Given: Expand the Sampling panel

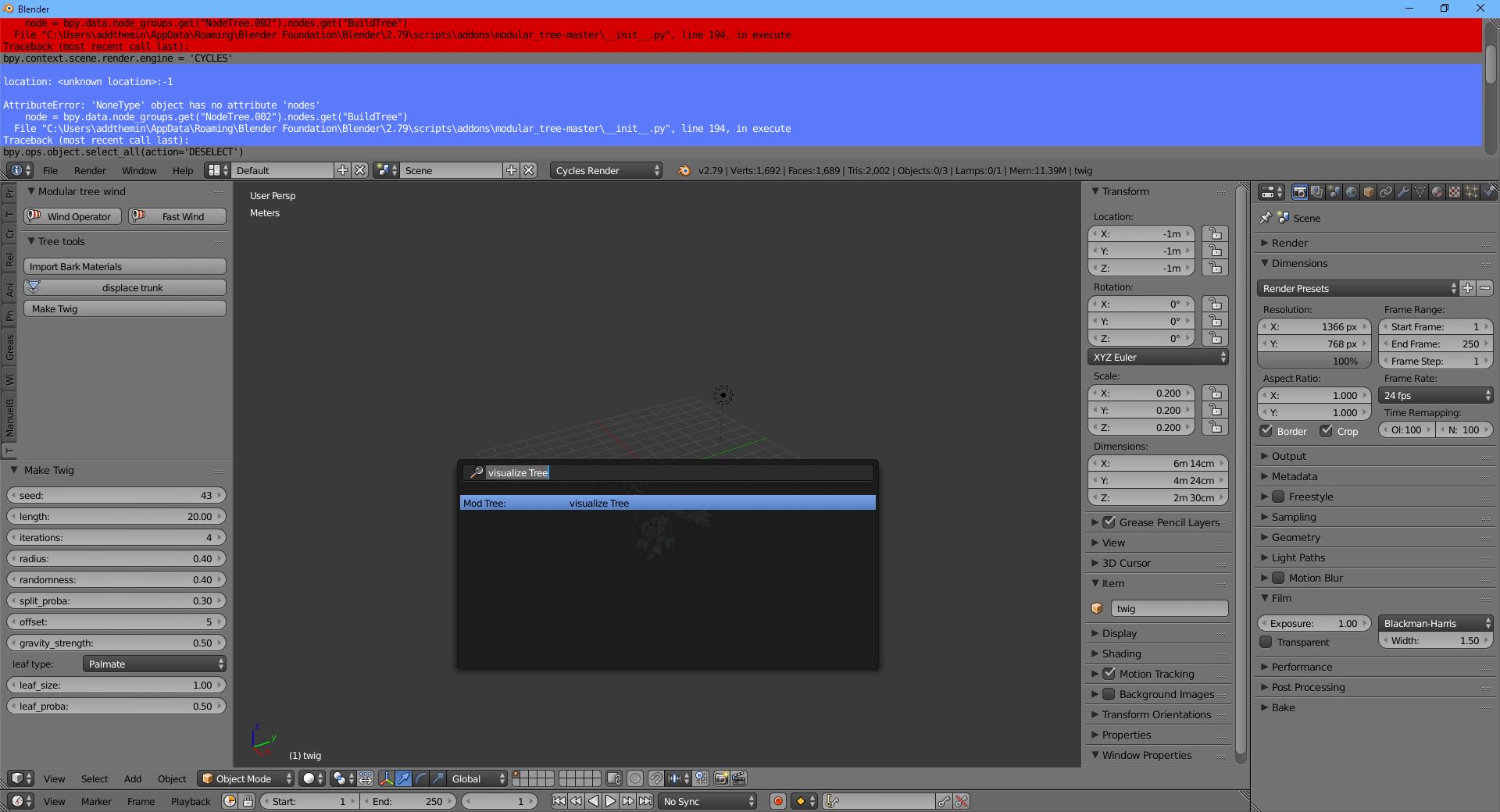Looking at the screenshot, I should (x=1294, y=517).
